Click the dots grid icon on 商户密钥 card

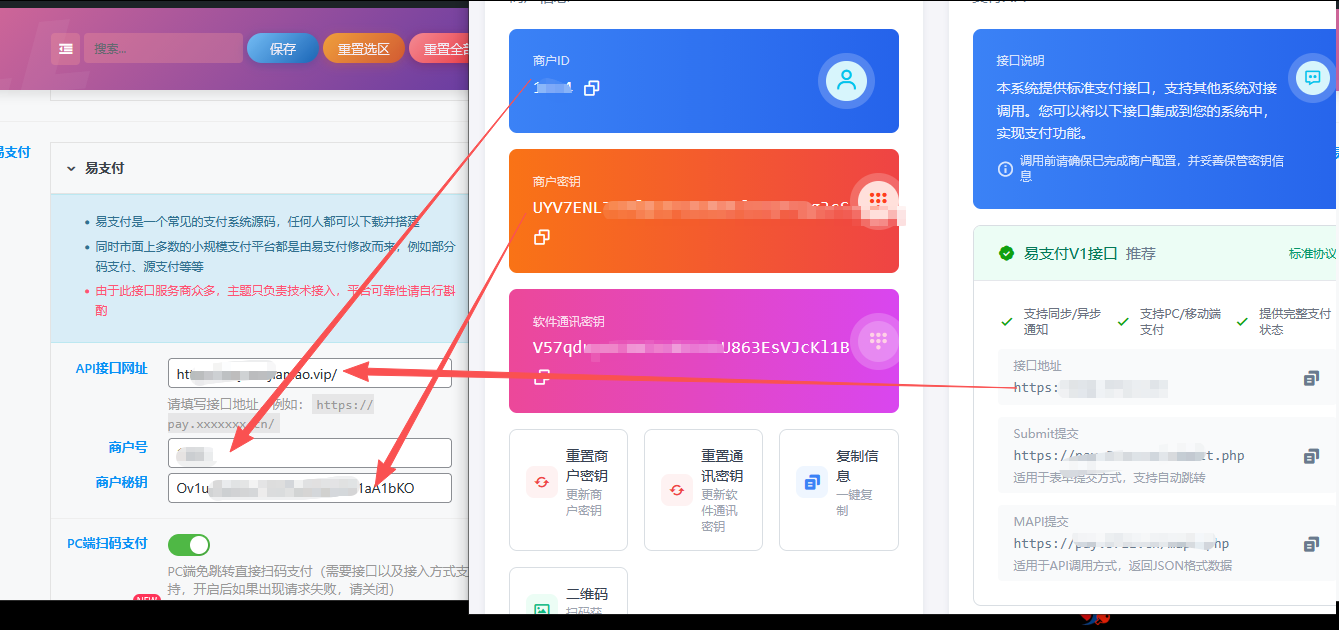coord(877,198)
